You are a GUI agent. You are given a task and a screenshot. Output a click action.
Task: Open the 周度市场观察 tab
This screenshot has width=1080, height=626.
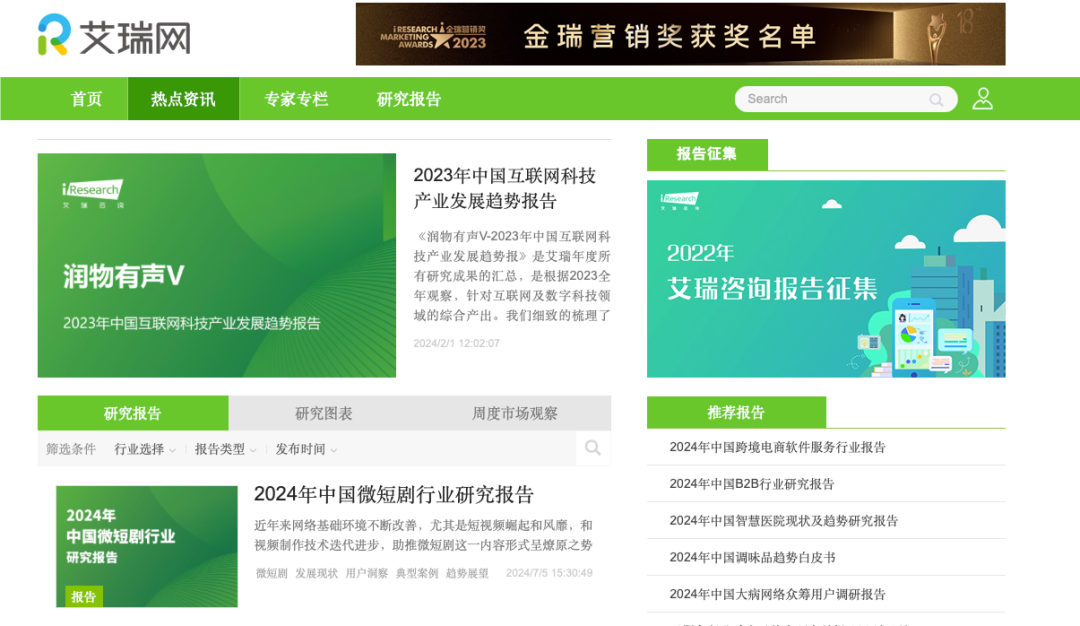(514, 412)
